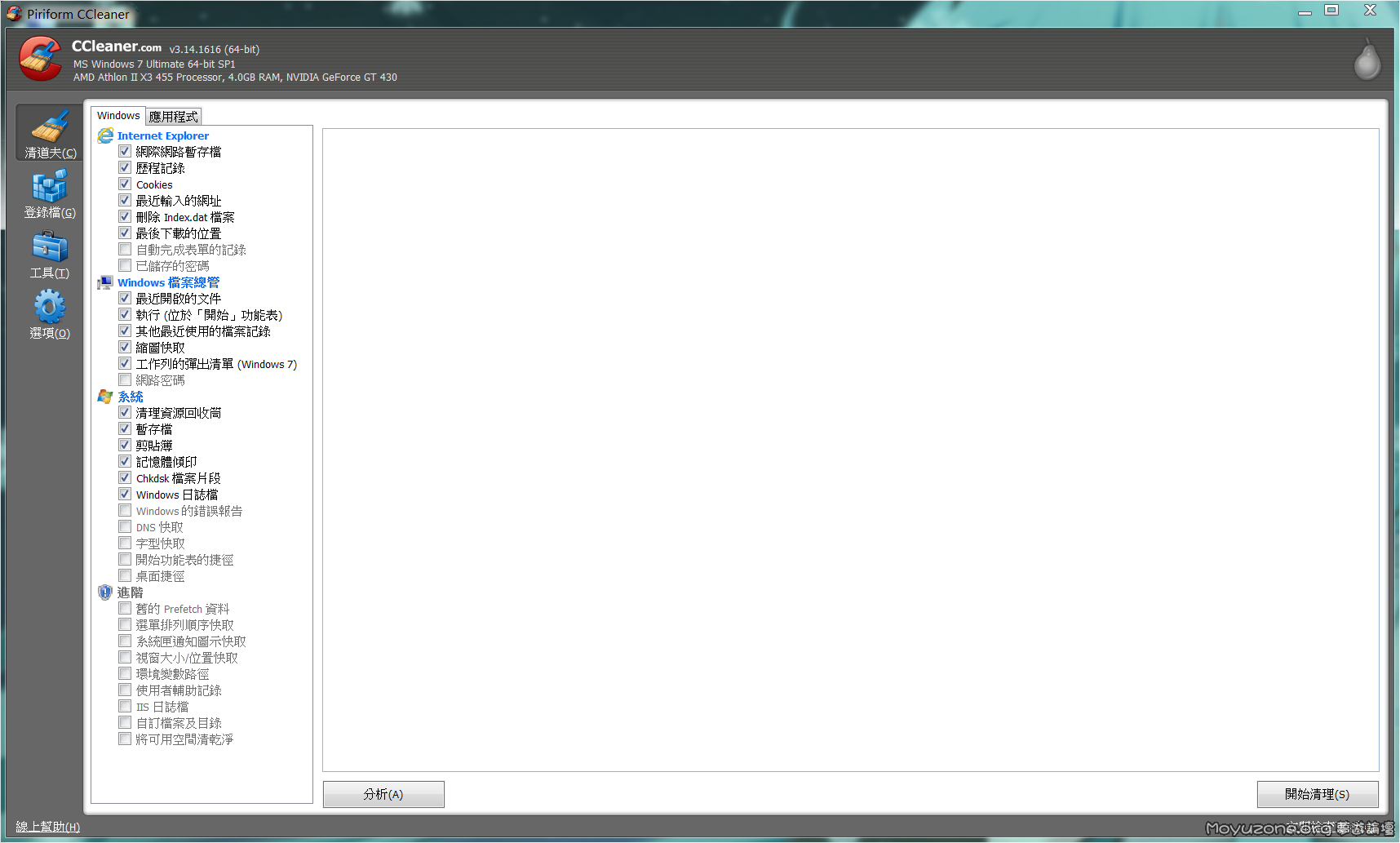The image size is (1400, 843).
Task: Uncheck 歷程記錄 checkbox
Action: click(x=125, y=167)
